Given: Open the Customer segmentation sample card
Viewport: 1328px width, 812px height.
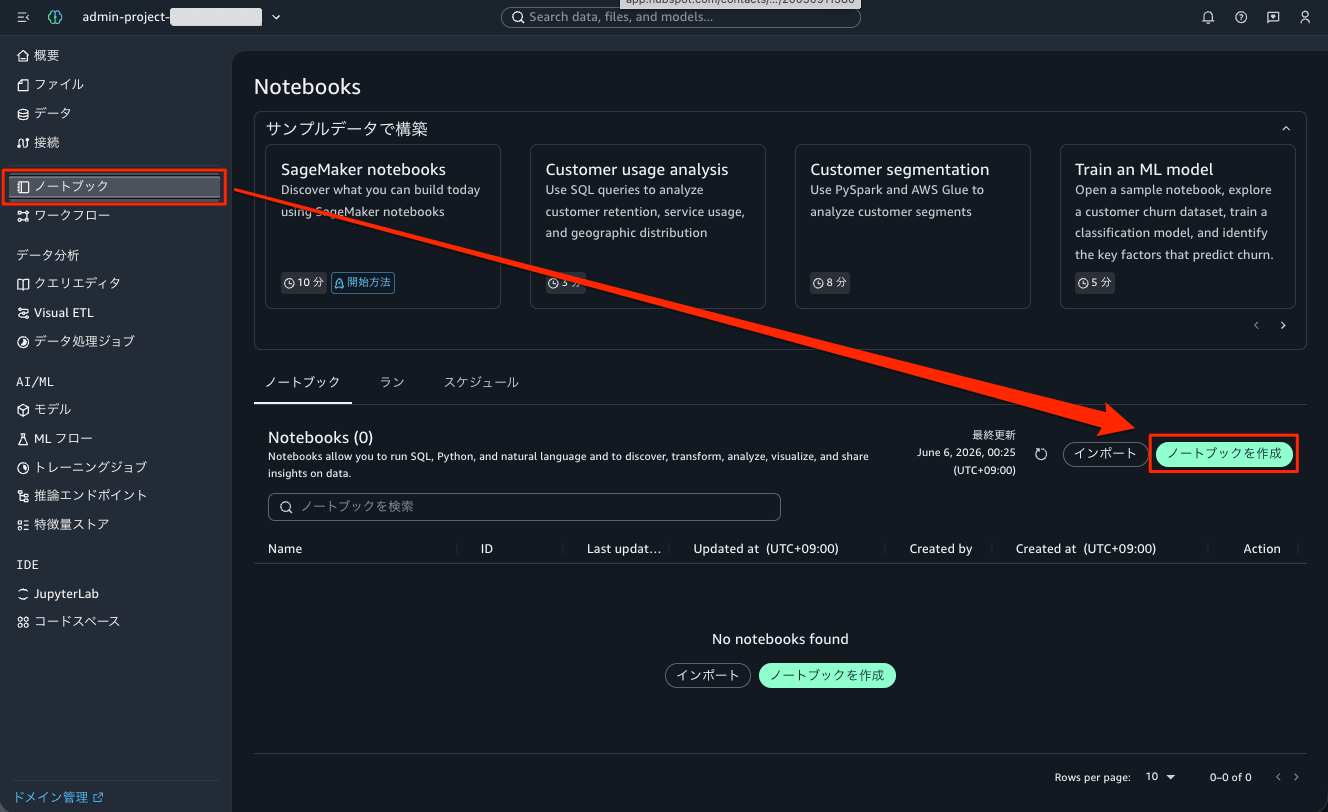Looking at the screenshot, I should (x=913, y=226).
